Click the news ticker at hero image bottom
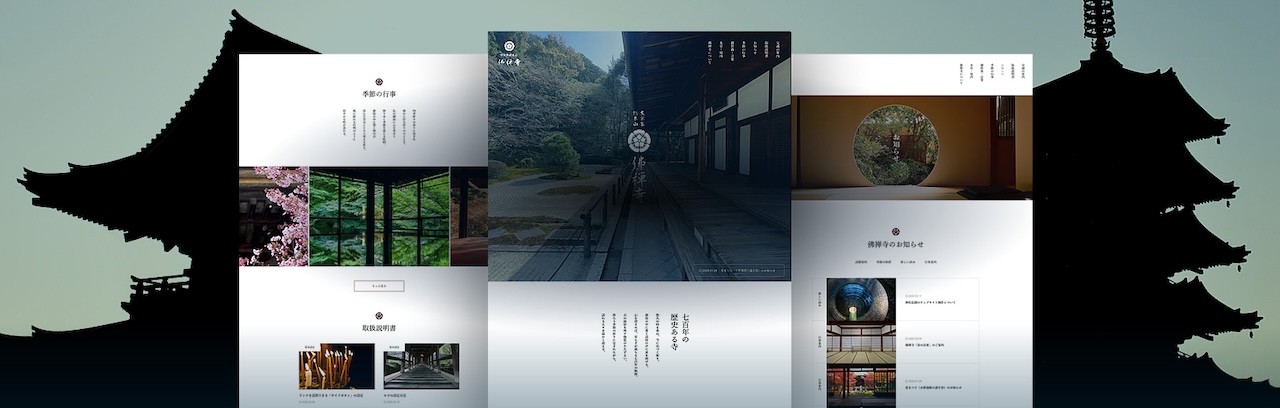1280x408 pixels. click(738, 269)
